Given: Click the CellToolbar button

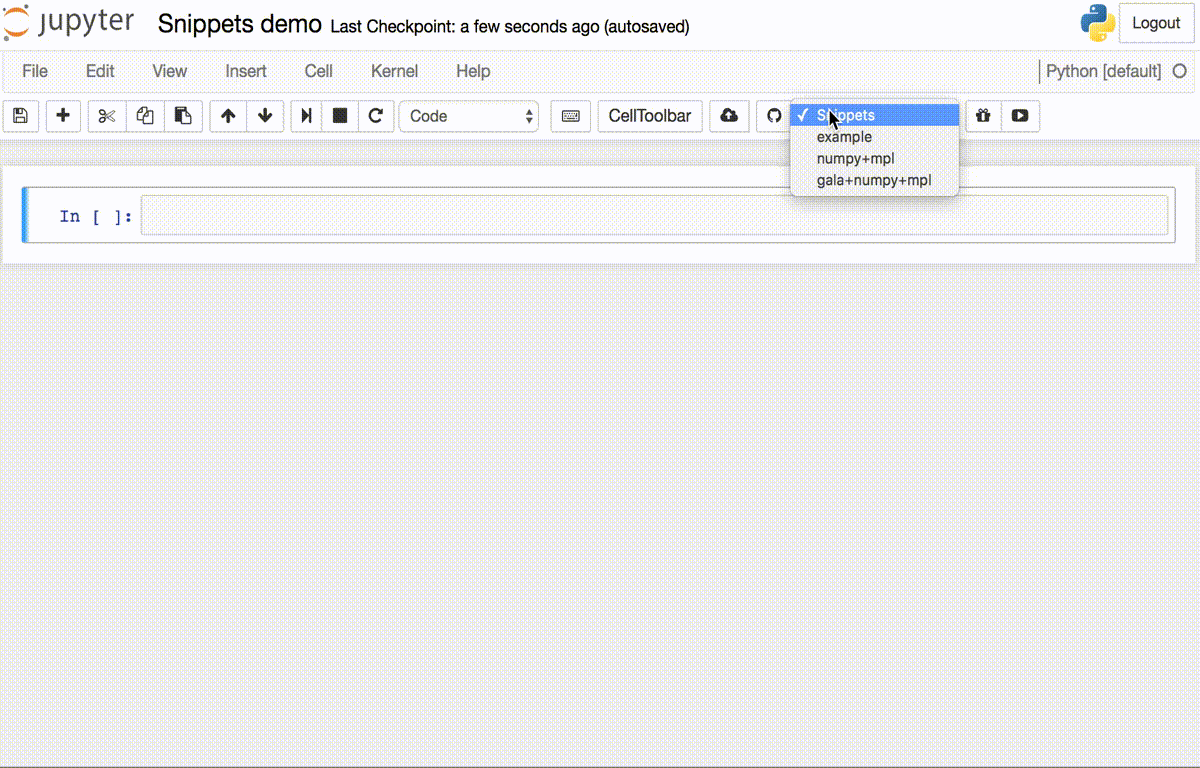Looking at the screenshot, I should [650, 116].
